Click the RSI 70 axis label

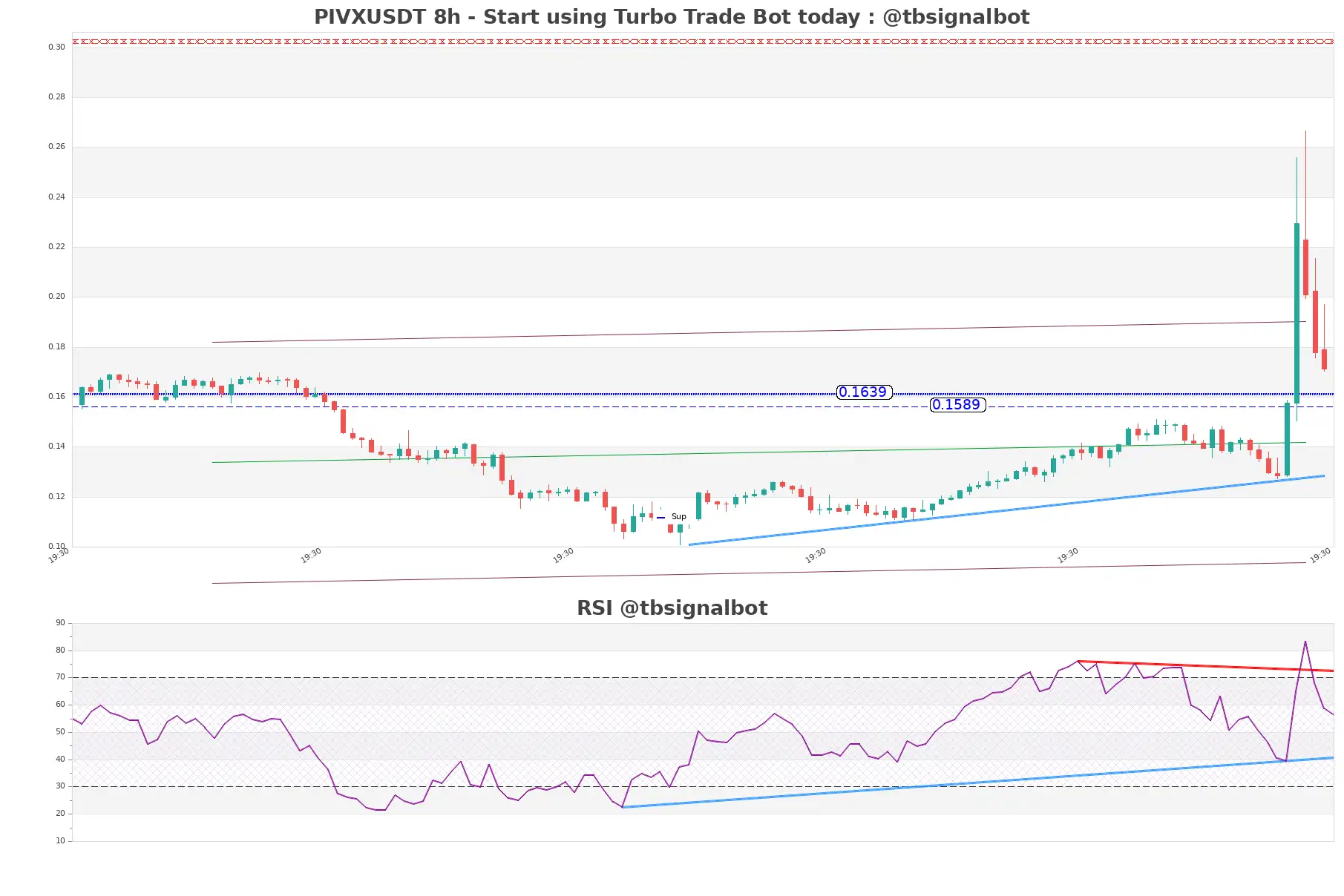(x=60, y=676)
